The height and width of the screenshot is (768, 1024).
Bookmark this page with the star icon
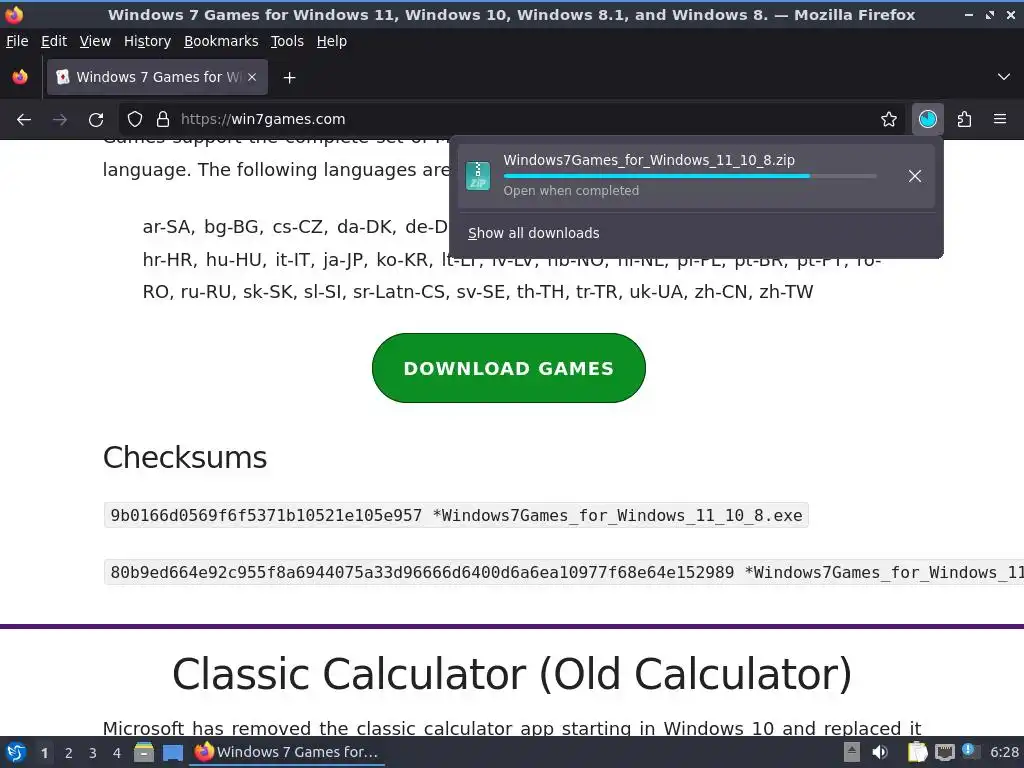(888, 120)
